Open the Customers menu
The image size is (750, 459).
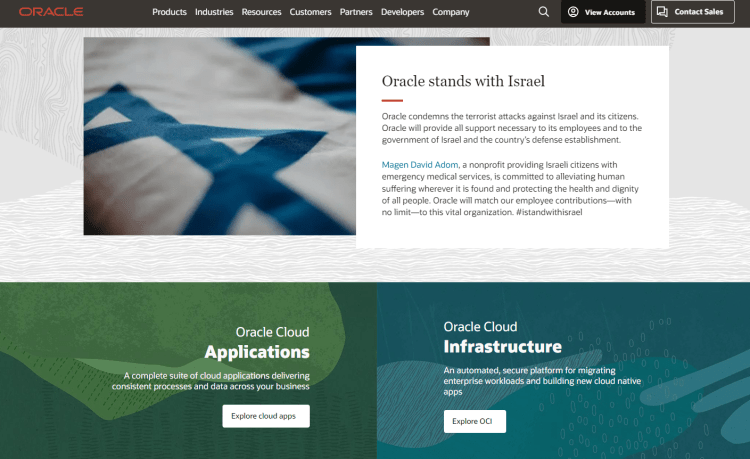click(x=310, y=12)
